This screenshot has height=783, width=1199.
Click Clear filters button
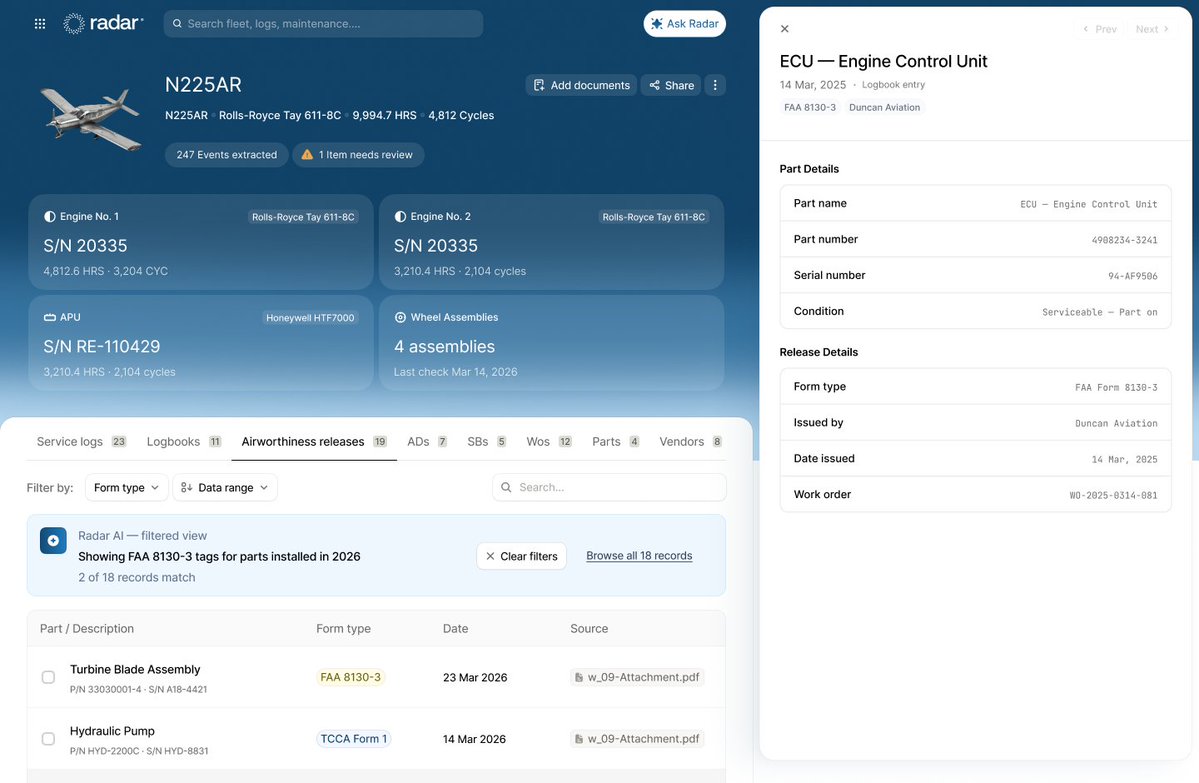tap(522, 556)
